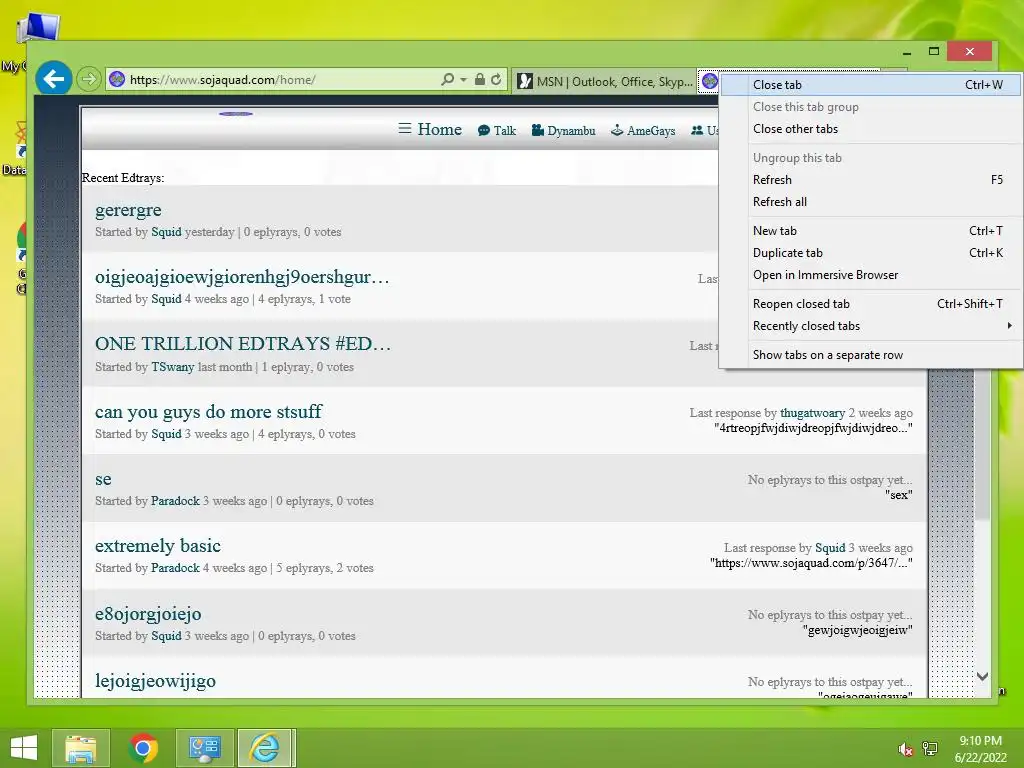Open the 'extremely basic' thread
The width and height of the screenshot is (1024, 768).
pyautogui.click(x=158, y=546)
